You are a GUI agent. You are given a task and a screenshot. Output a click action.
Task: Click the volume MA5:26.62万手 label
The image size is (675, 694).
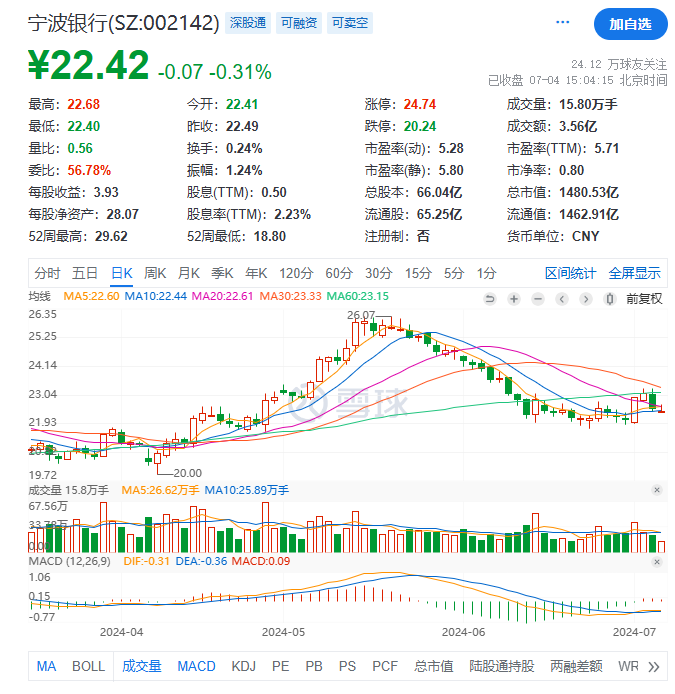[x=160, y=490]
